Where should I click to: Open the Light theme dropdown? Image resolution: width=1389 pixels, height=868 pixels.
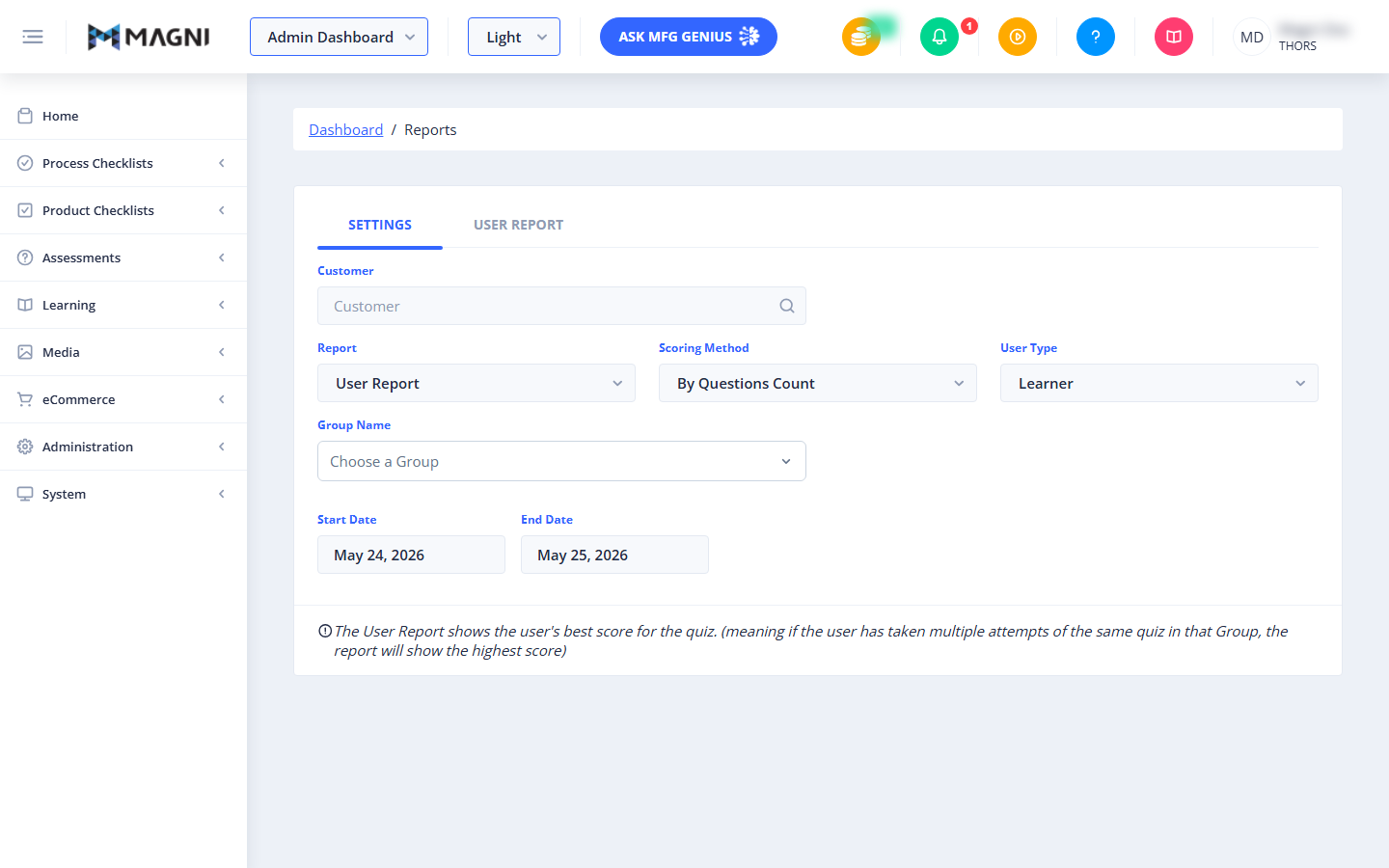[x=514, y=37]
